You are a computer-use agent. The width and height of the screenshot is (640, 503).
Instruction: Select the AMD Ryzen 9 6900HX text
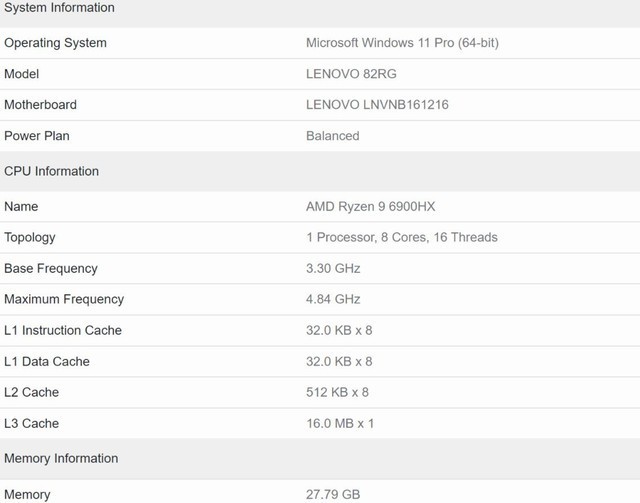[x=370, y=207]
